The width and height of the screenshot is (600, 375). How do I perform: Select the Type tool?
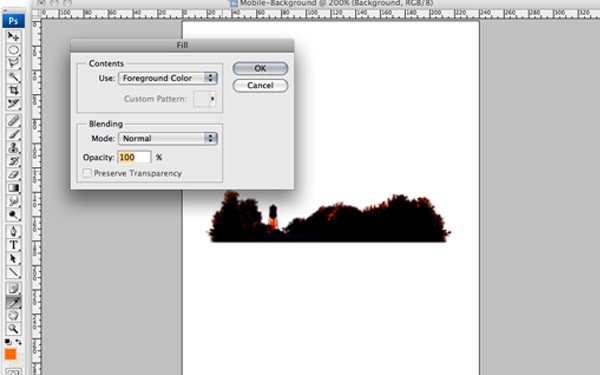(13, 245)
